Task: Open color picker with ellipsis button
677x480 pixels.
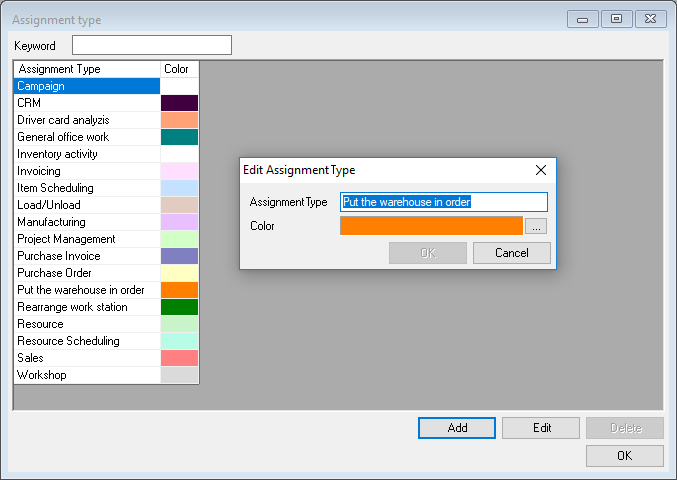Action: tap(536, 226)
